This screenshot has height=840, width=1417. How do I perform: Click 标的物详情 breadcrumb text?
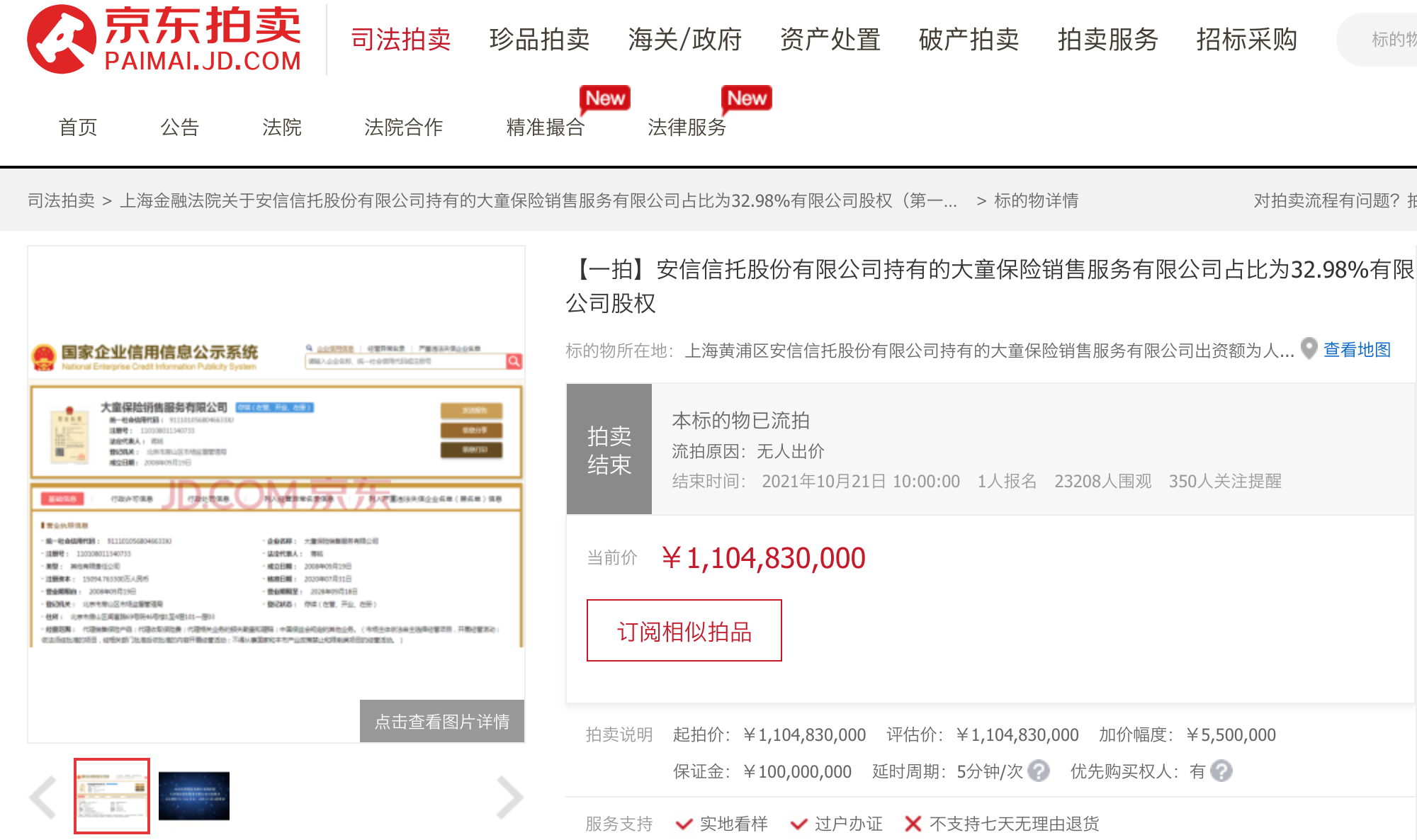pos(1036,200)
